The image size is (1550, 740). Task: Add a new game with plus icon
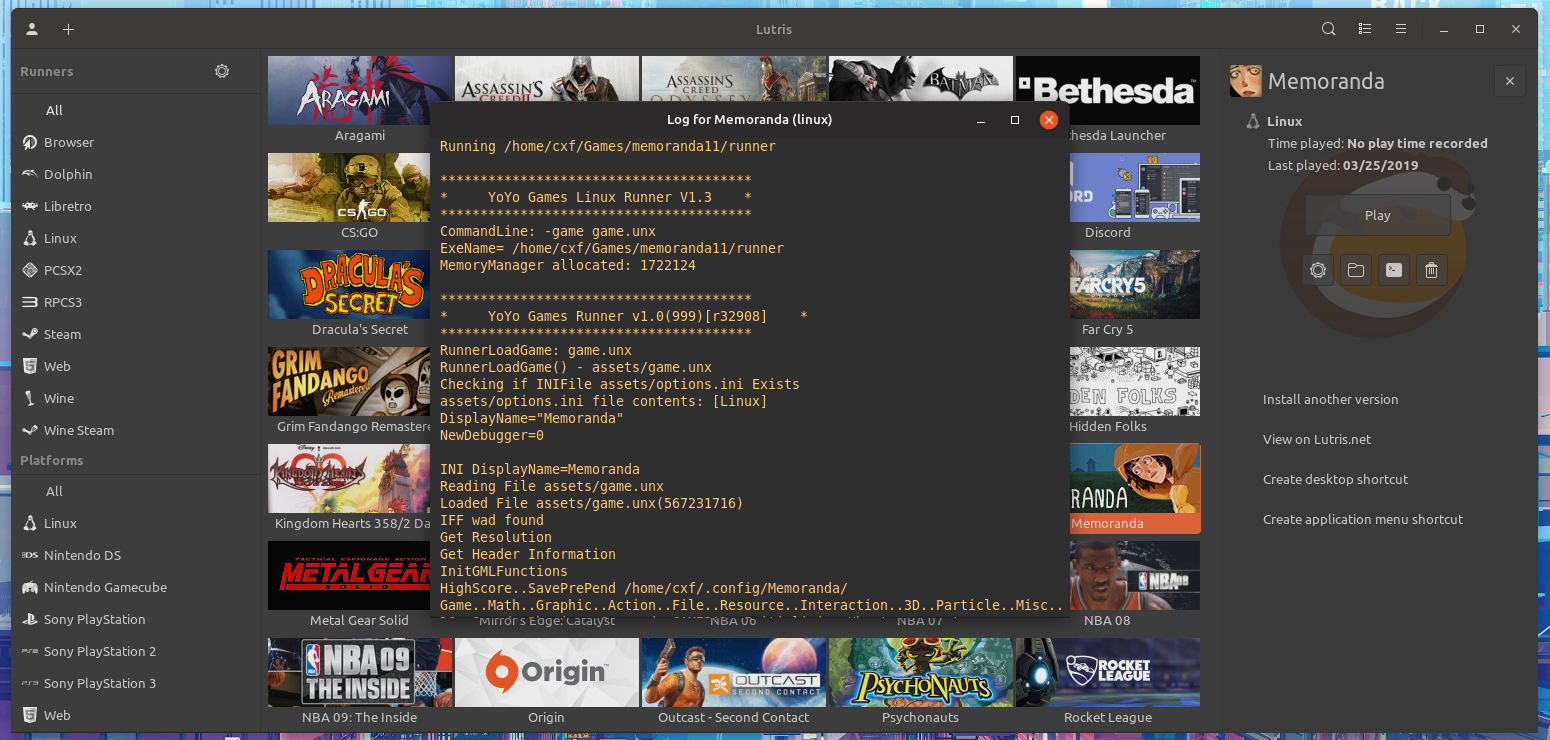coord(68,29)
